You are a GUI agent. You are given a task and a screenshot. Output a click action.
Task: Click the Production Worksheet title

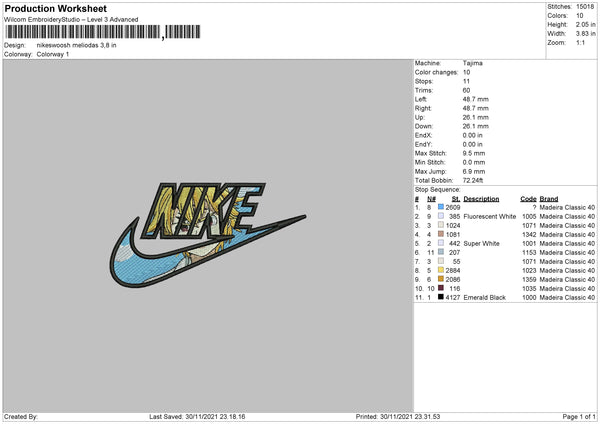[55, 9]
